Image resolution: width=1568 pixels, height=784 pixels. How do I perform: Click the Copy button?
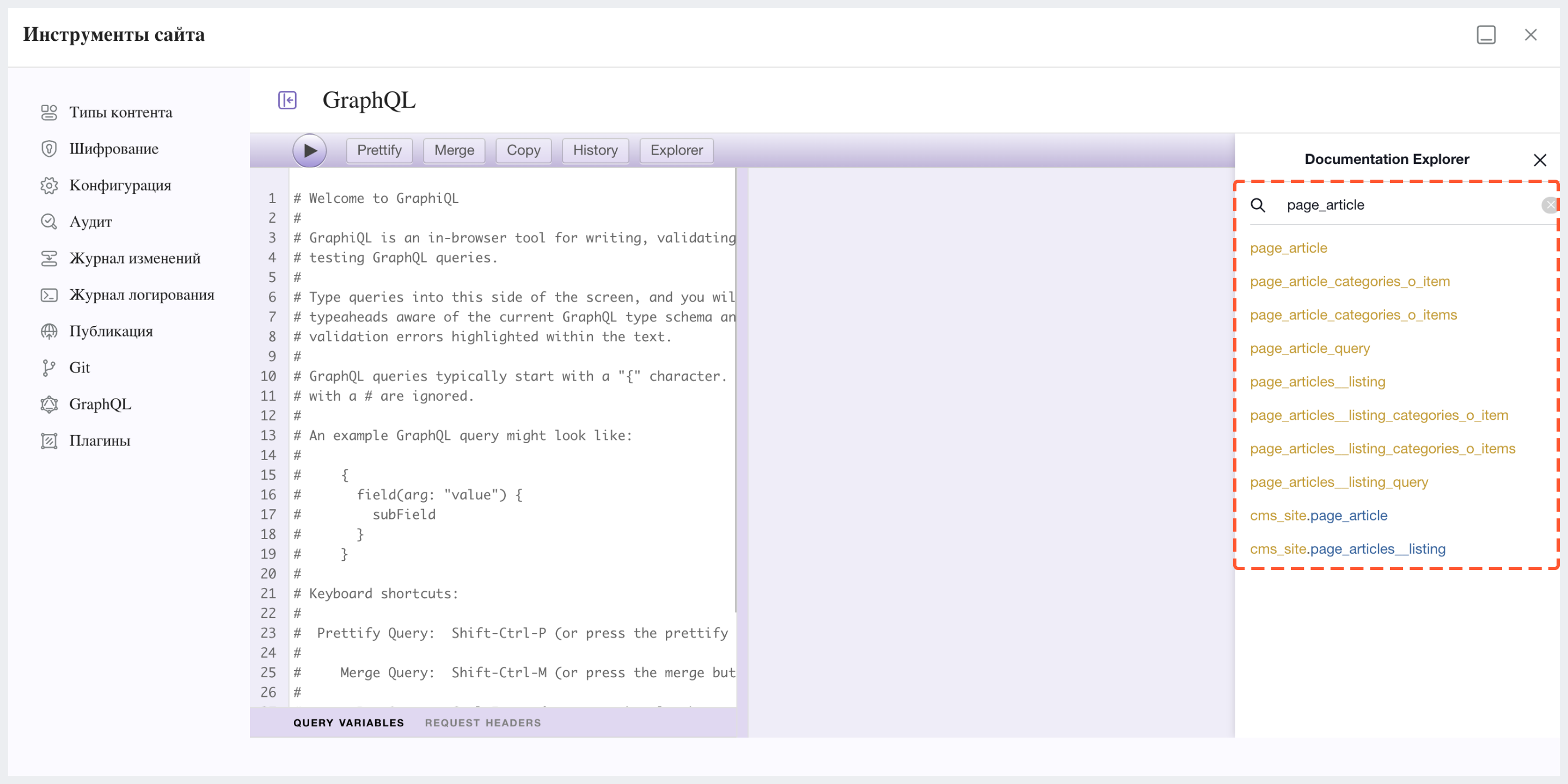point(523,150)
